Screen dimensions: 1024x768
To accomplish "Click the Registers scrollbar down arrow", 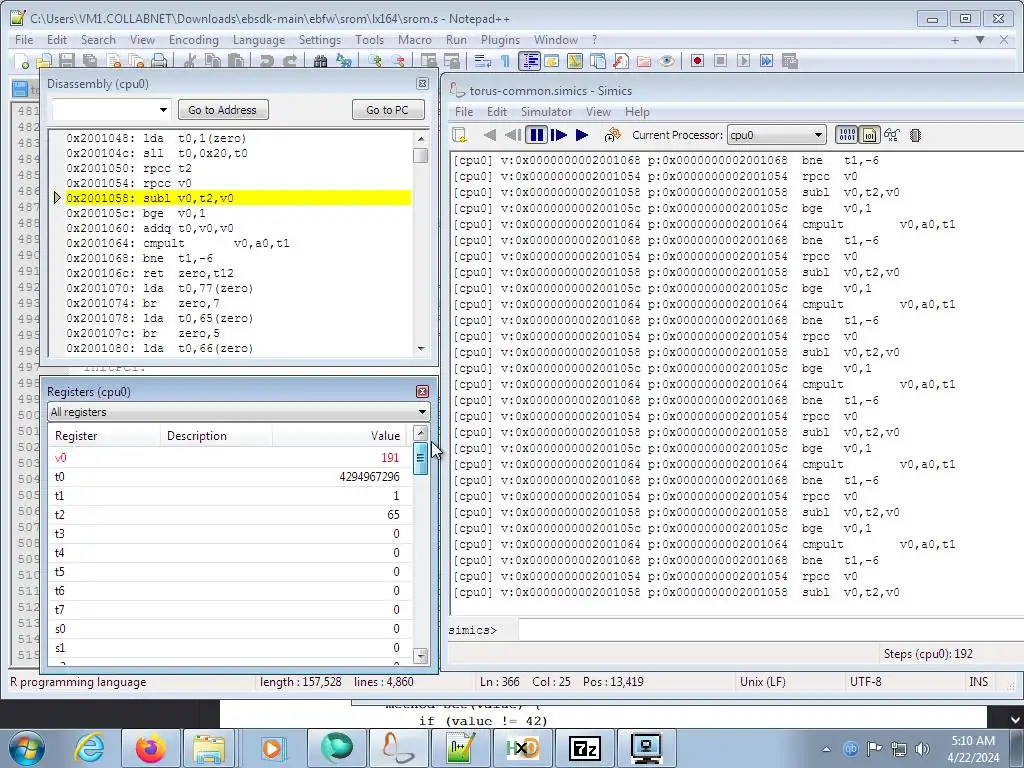I will point(421,656).
